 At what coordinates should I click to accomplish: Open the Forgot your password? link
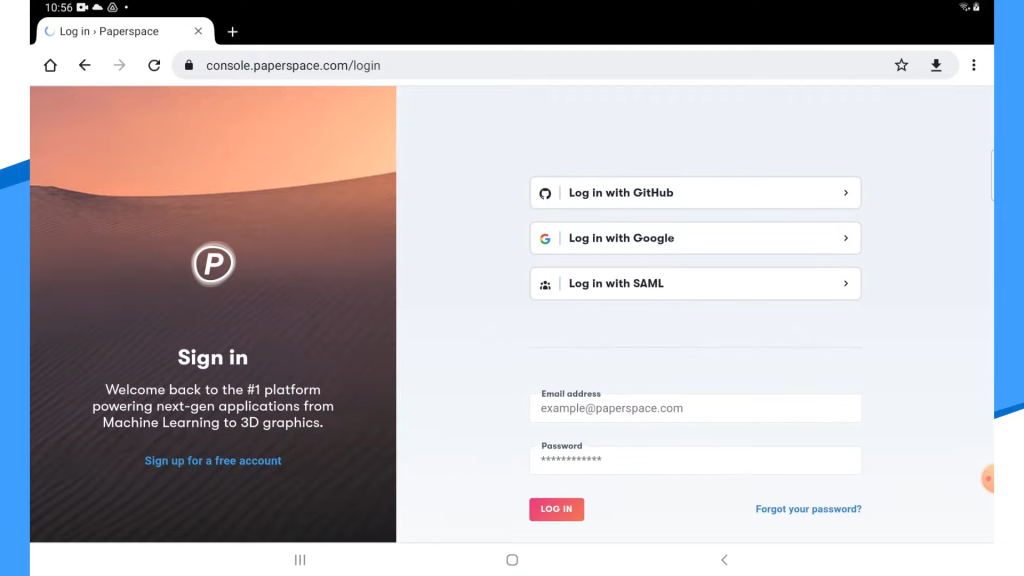coord(808,509)
